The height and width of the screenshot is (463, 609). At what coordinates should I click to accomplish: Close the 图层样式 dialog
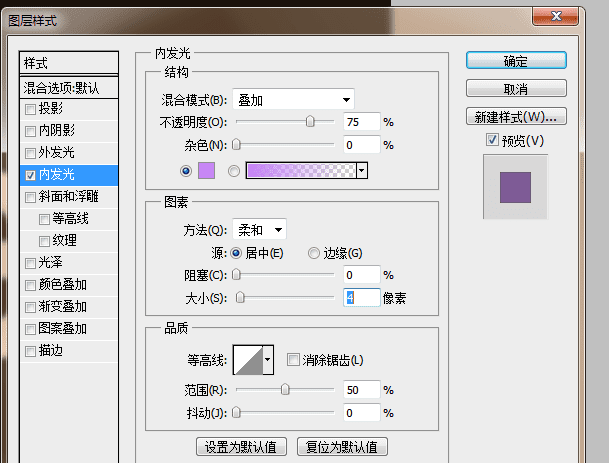pyautogui.click(x=556, y=16)
